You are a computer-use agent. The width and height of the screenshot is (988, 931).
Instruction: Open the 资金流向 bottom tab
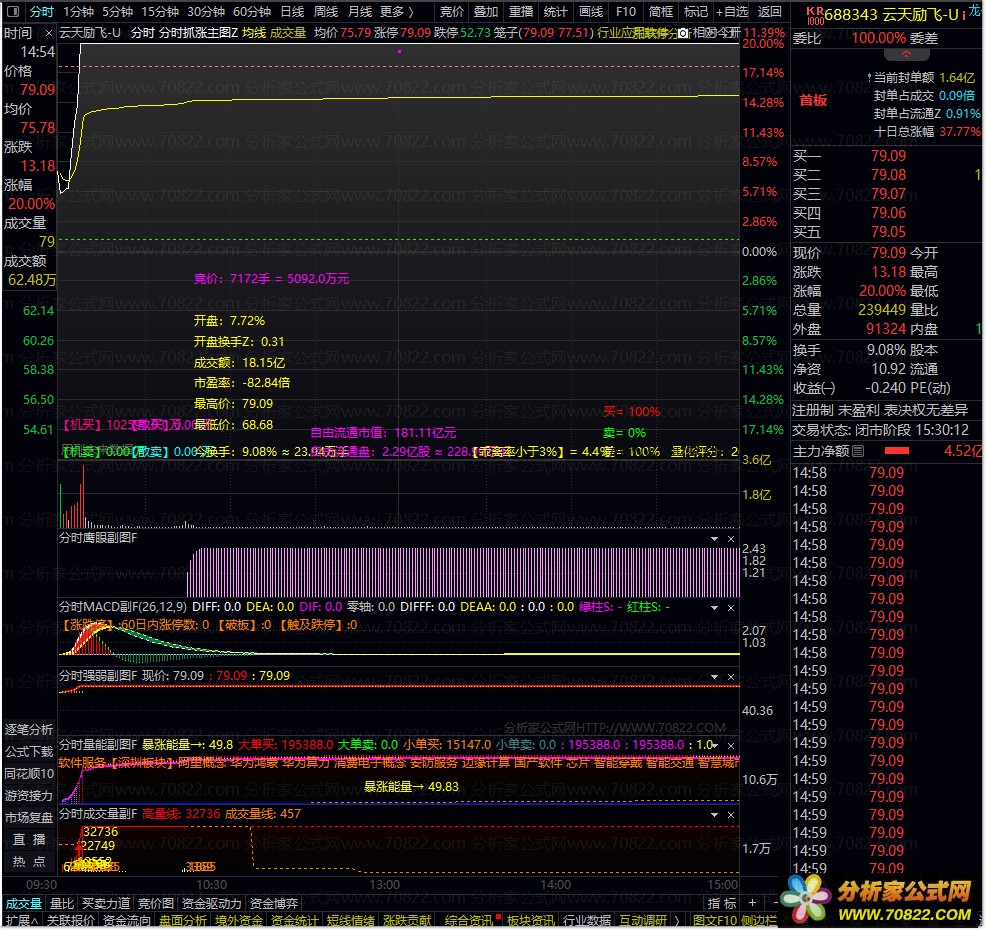pyautogui.click(x=127, y=923)
